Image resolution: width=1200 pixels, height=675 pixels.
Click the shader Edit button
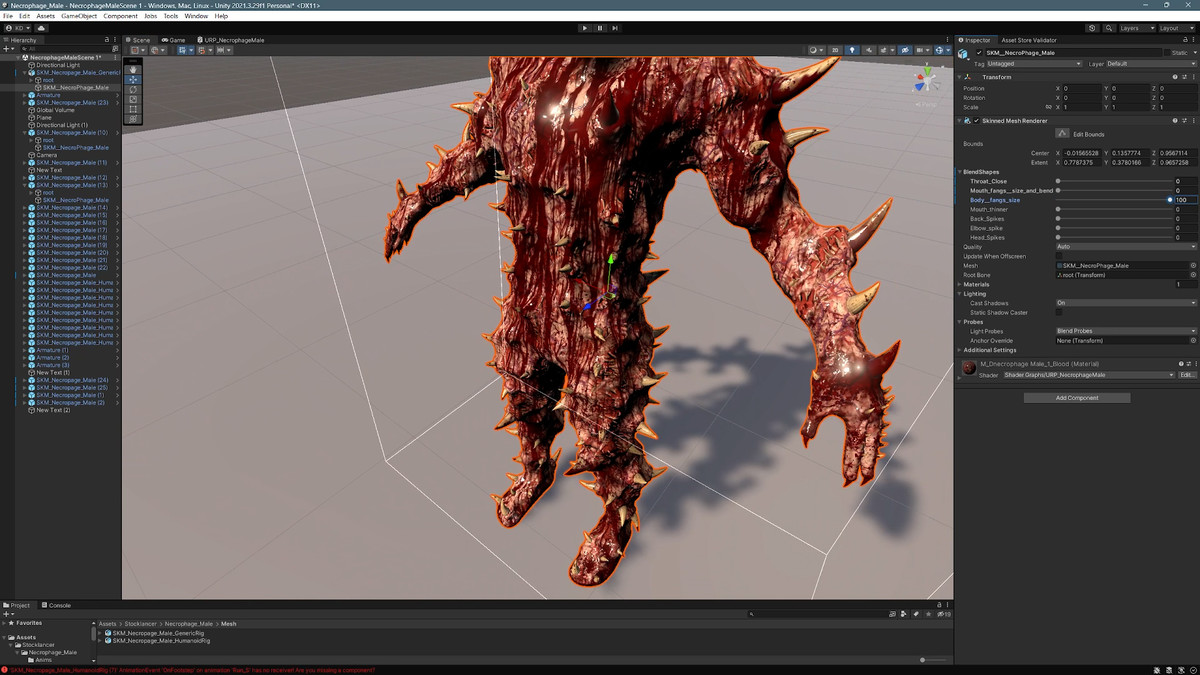point(1187,375)
